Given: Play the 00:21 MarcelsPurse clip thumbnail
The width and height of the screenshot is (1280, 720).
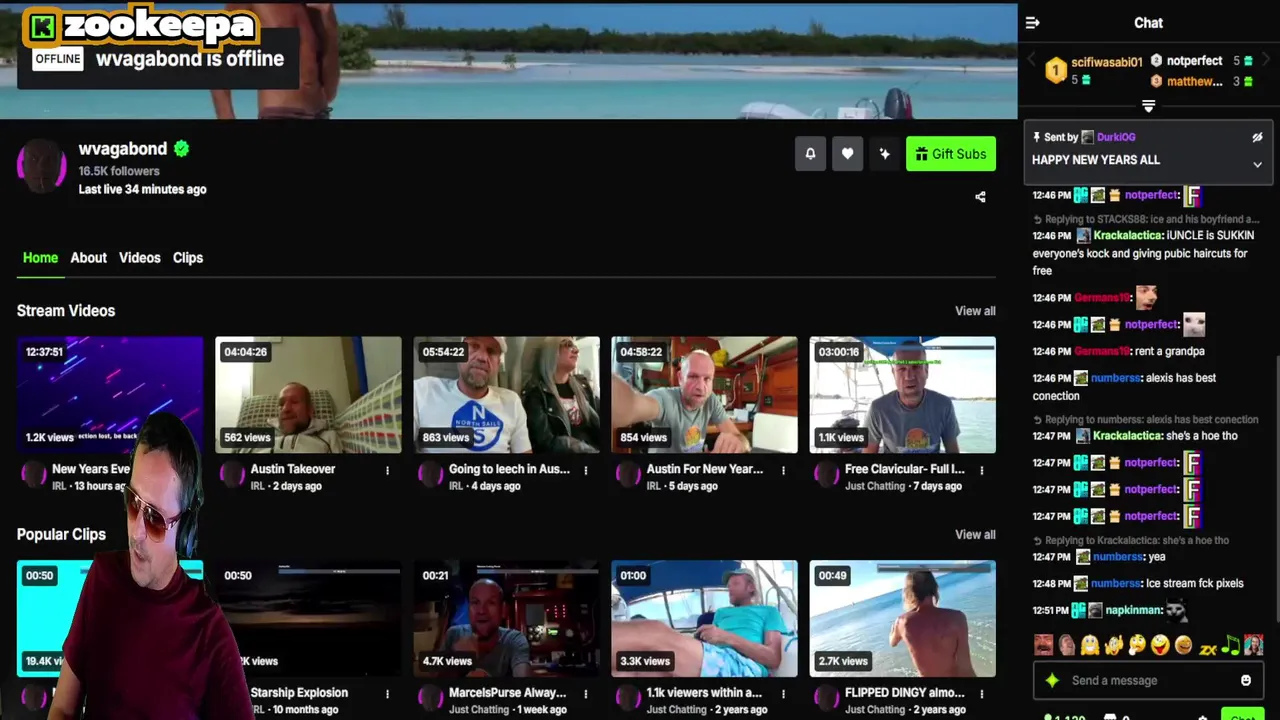Looking at the screenshot, I should coord(506,619).
